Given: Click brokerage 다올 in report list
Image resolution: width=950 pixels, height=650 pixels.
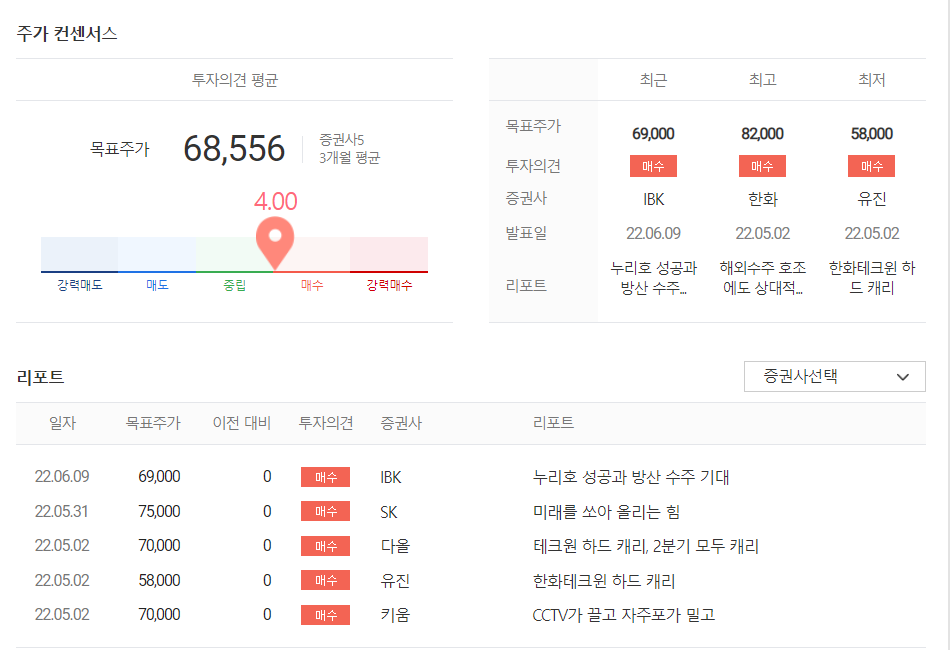Looking at the screenshot, I should [395, 546].
